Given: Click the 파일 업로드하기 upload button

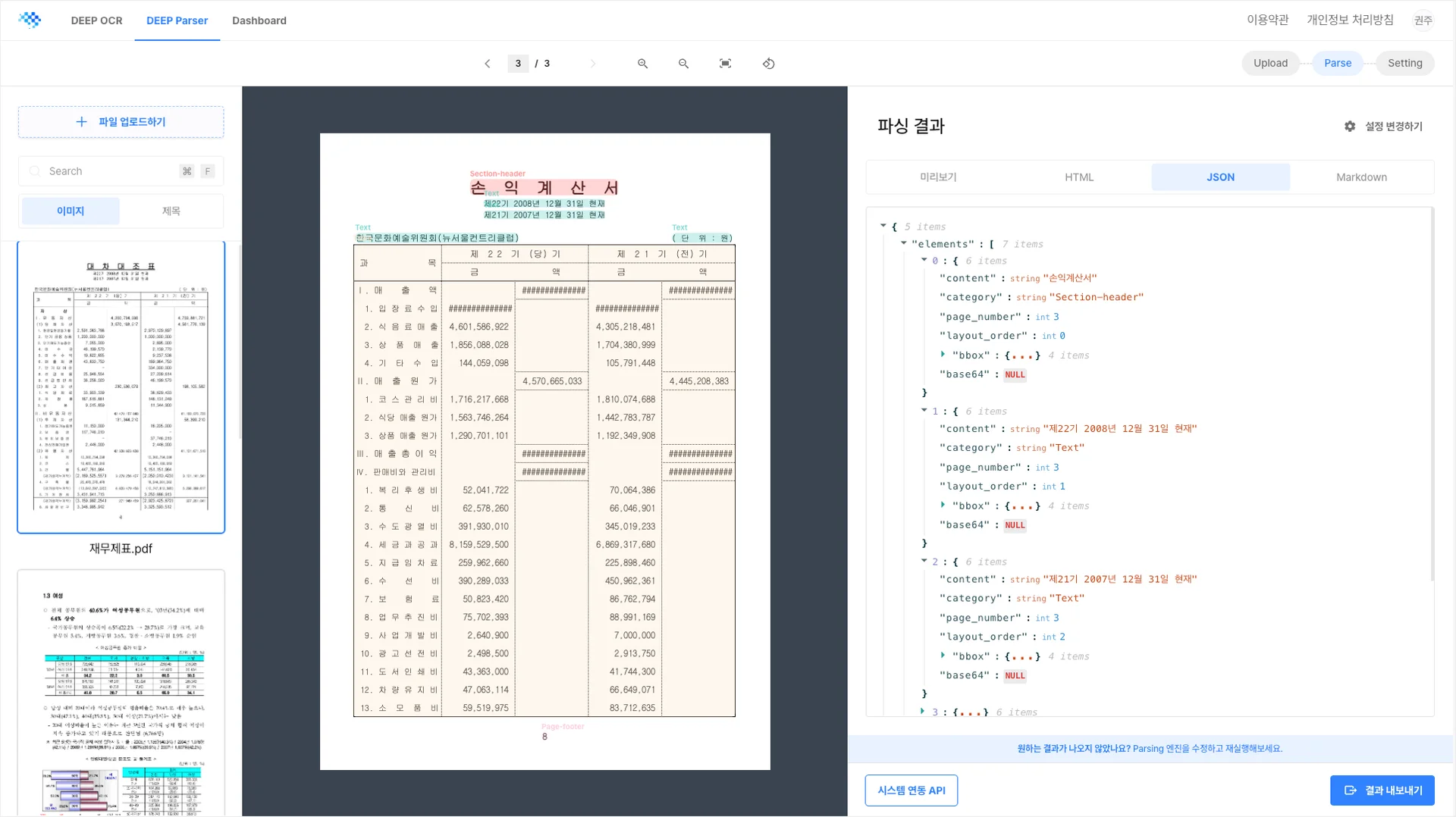Looking at the screenshot, I should [120, 121].
